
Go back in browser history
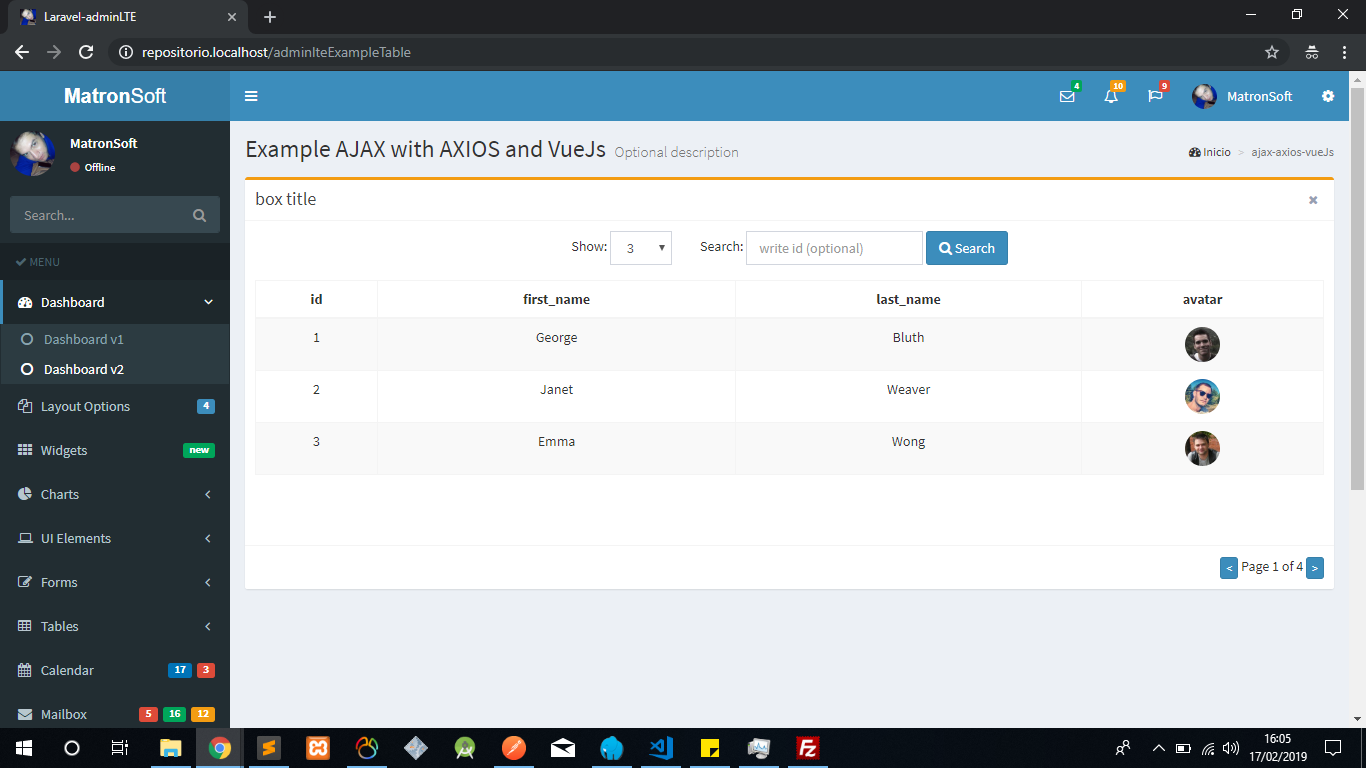[x=22, y=52]
